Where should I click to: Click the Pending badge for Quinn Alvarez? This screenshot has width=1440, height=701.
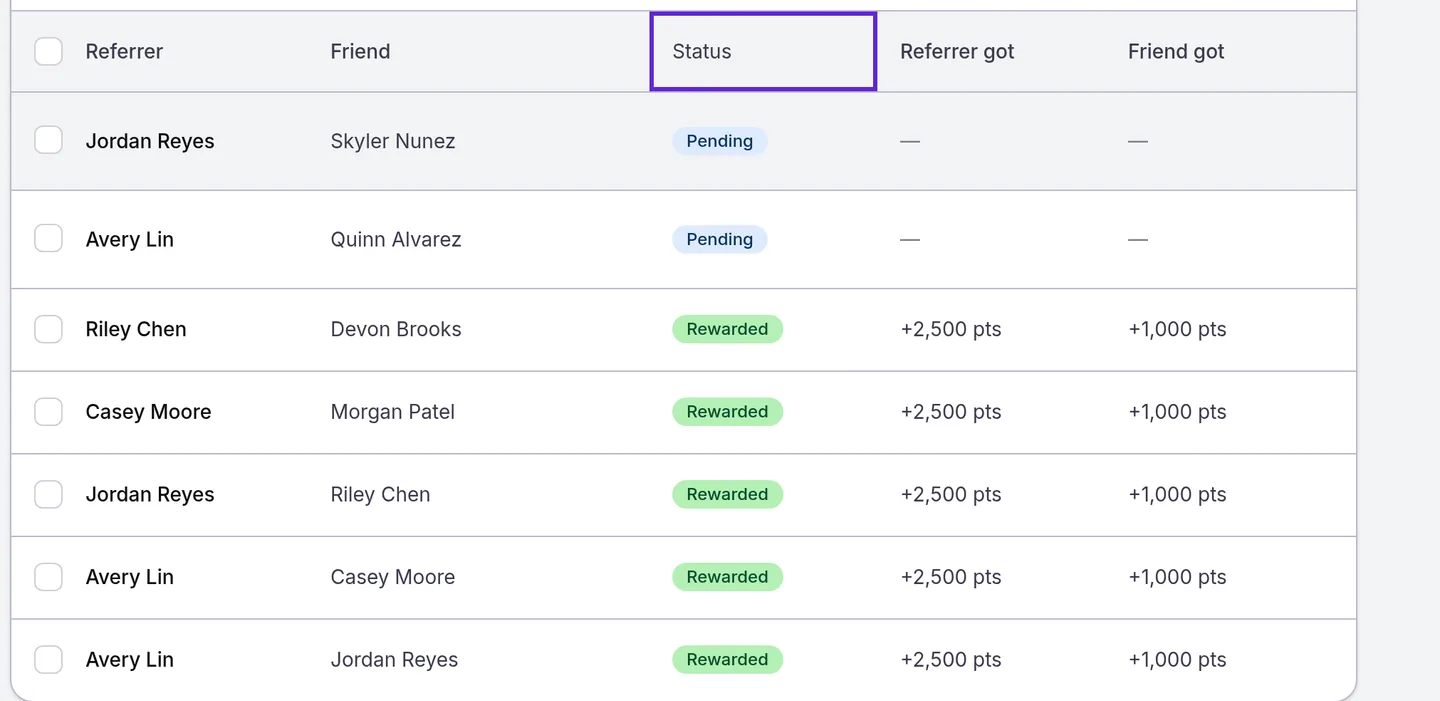[x=720, y=239]
